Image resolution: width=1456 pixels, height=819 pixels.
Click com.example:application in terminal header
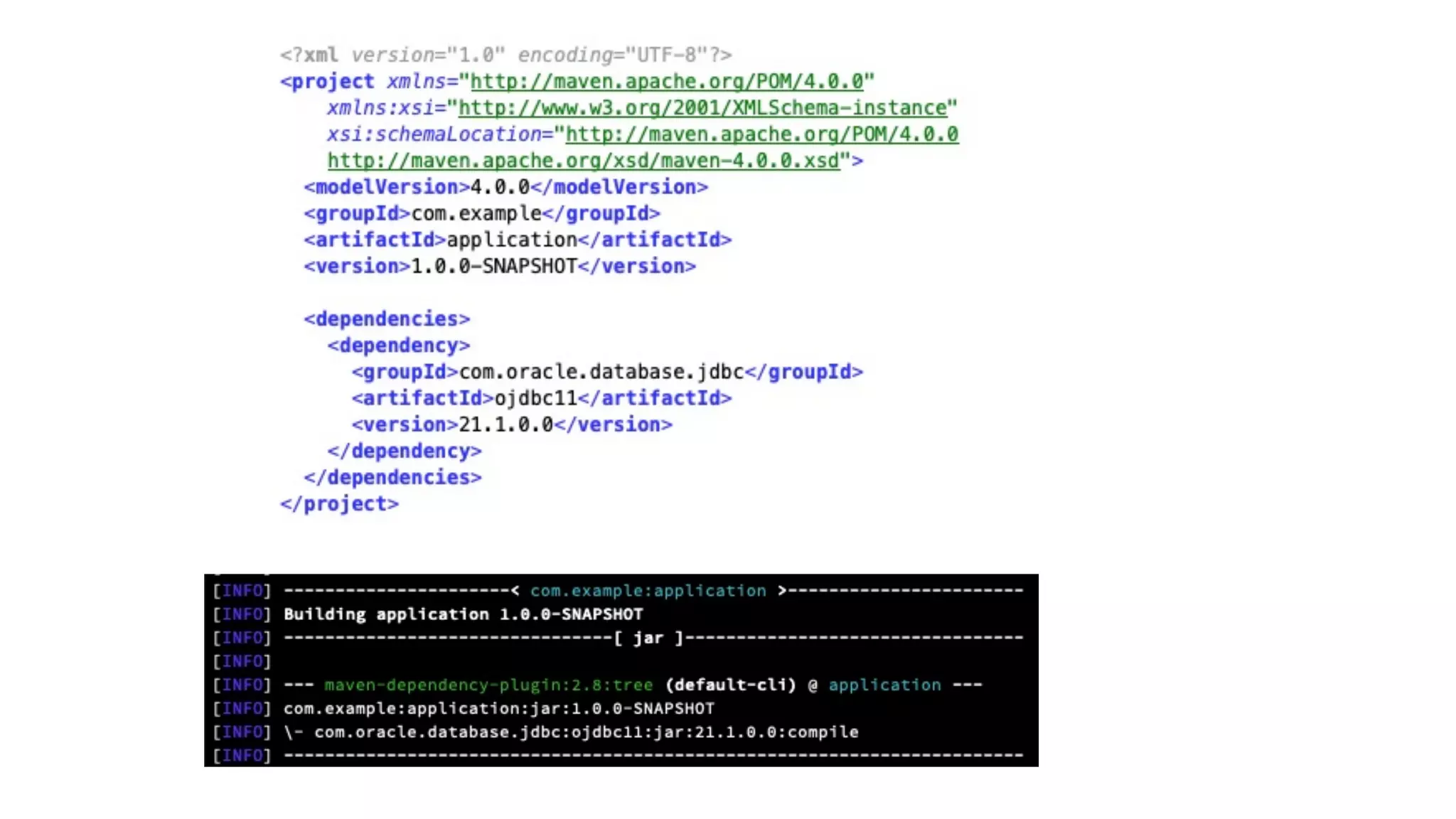pos(648,591)
